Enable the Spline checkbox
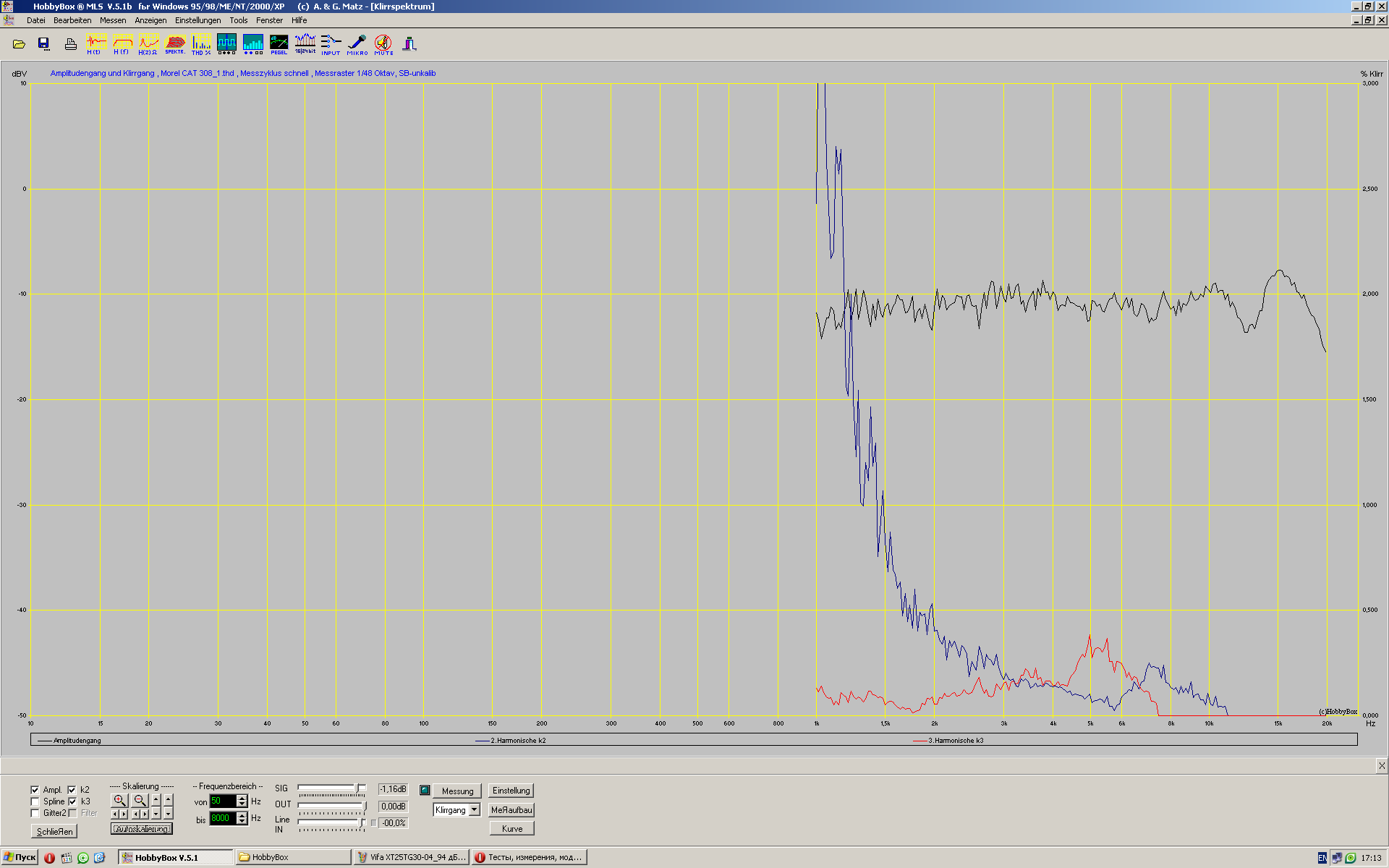The height and width of the screenshot is (868, 1389). (x=35, y=801)
